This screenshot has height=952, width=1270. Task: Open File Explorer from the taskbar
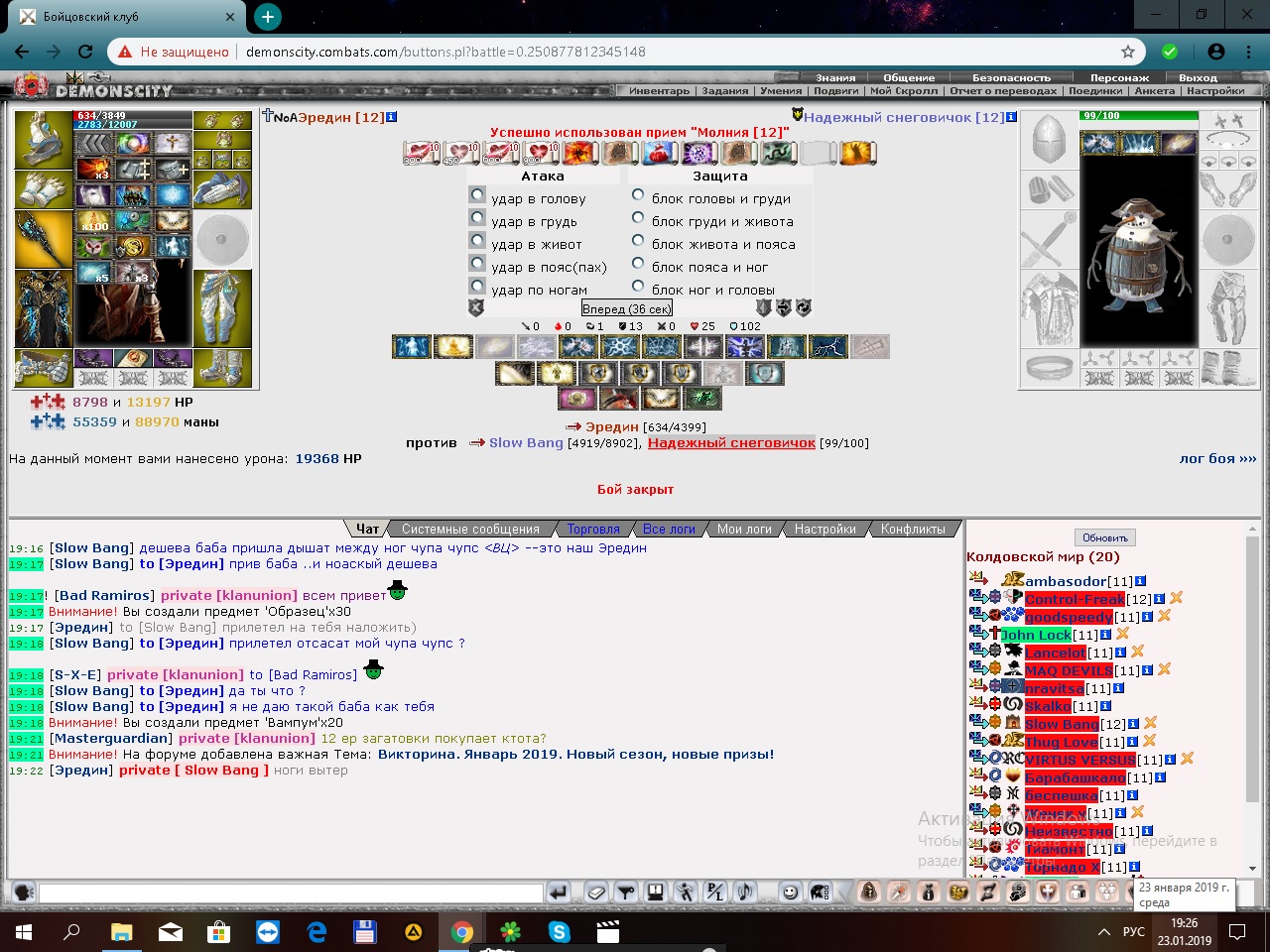(121, 932)
